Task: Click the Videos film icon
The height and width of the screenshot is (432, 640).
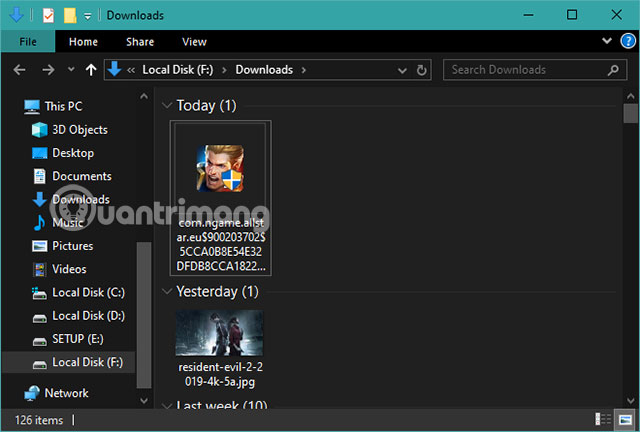Action: point(40,269)
